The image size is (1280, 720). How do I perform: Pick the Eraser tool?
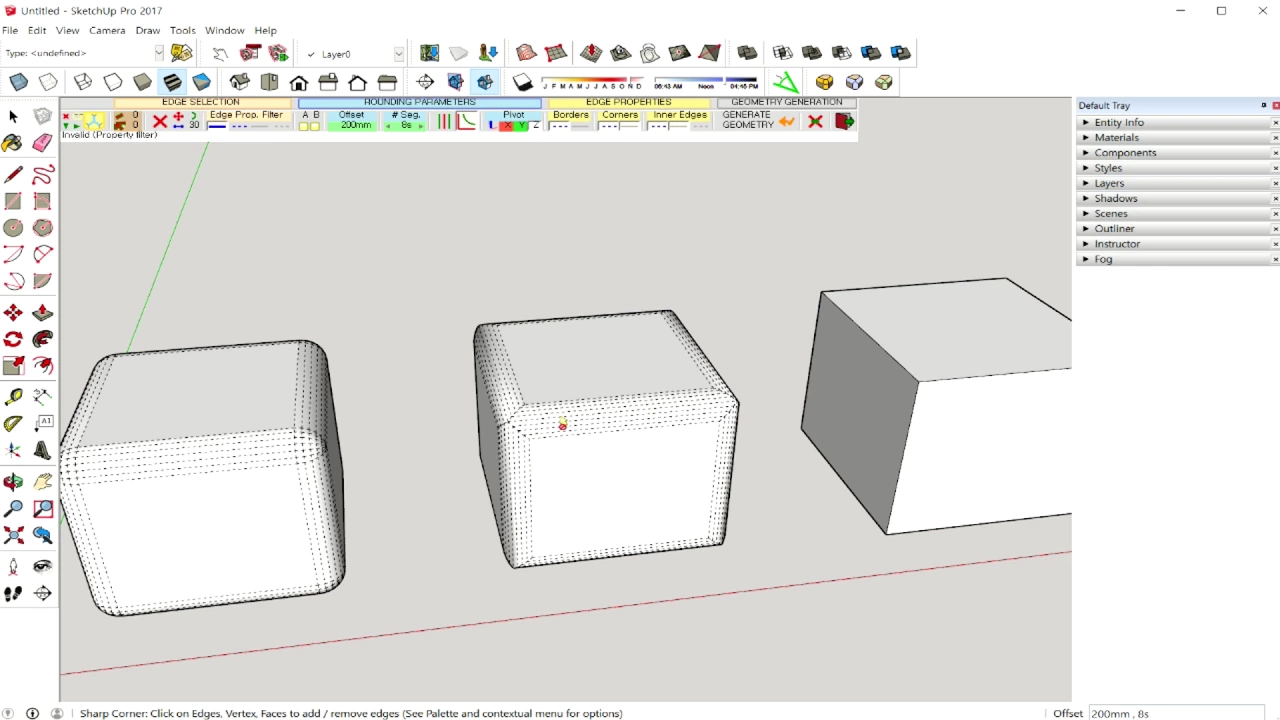tap(42, 144)
